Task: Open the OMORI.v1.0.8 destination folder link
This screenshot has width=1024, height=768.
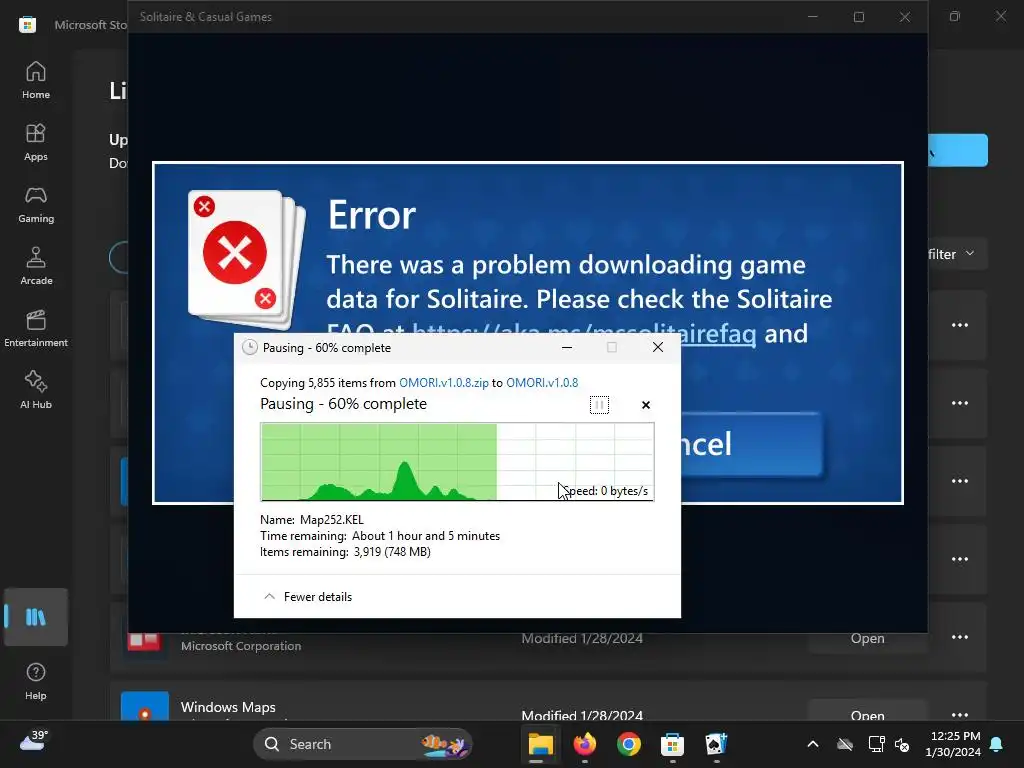Action: [x=542, y=383]
